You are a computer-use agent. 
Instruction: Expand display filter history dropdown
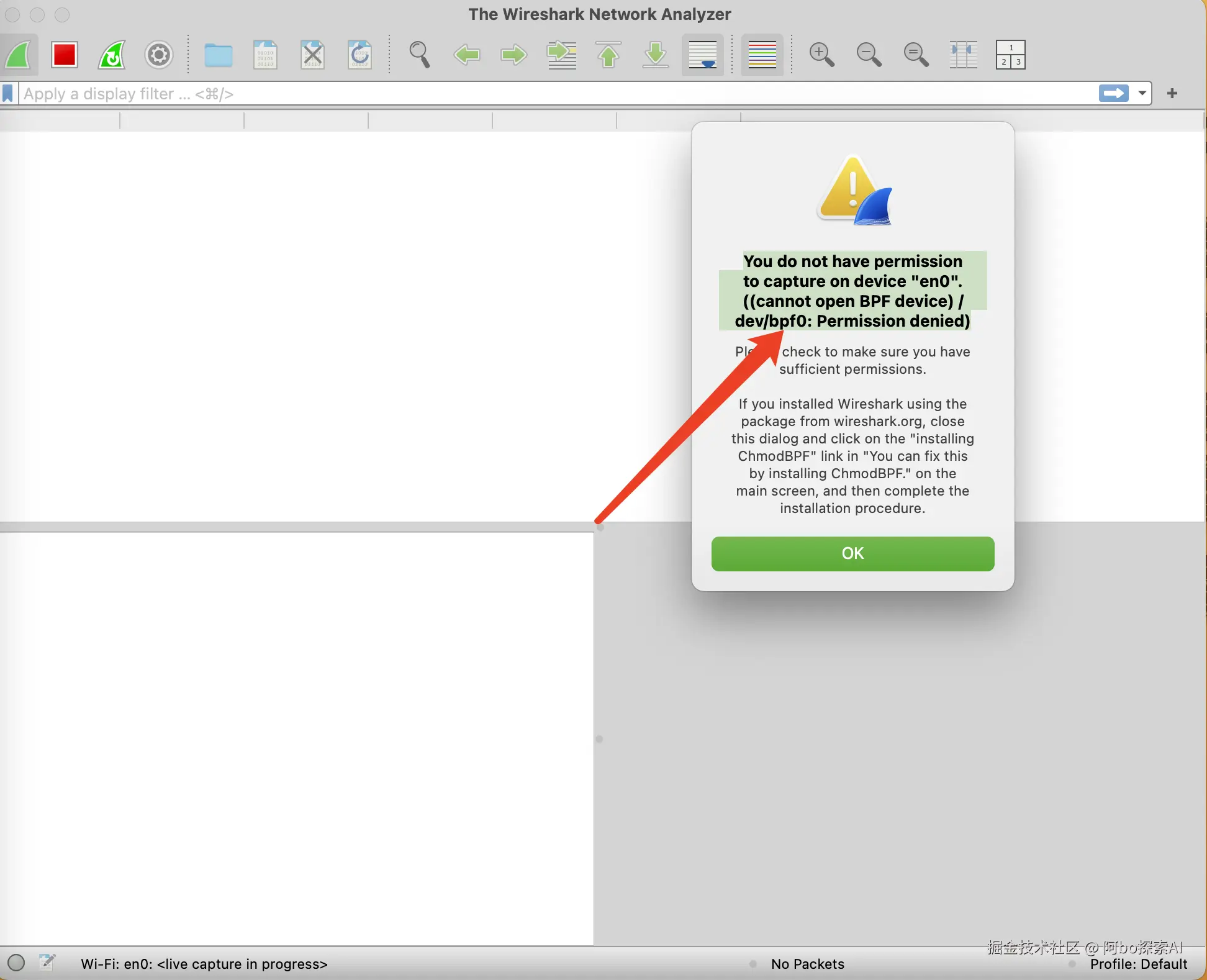[1142, 94]
